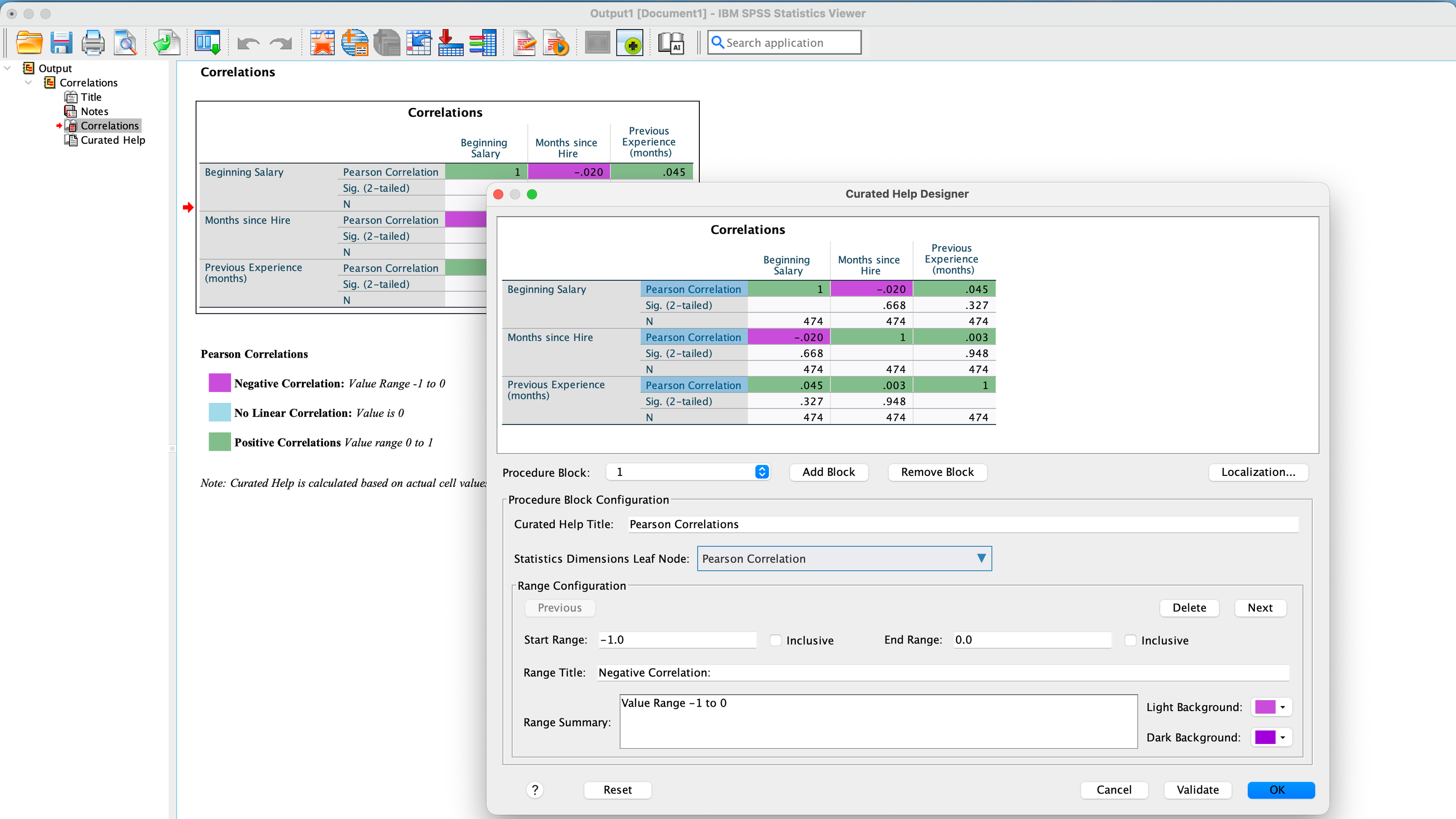Open the AI book help toolbar icon
The height and width of the screenshot is (819, 1456).
[672, 43]
